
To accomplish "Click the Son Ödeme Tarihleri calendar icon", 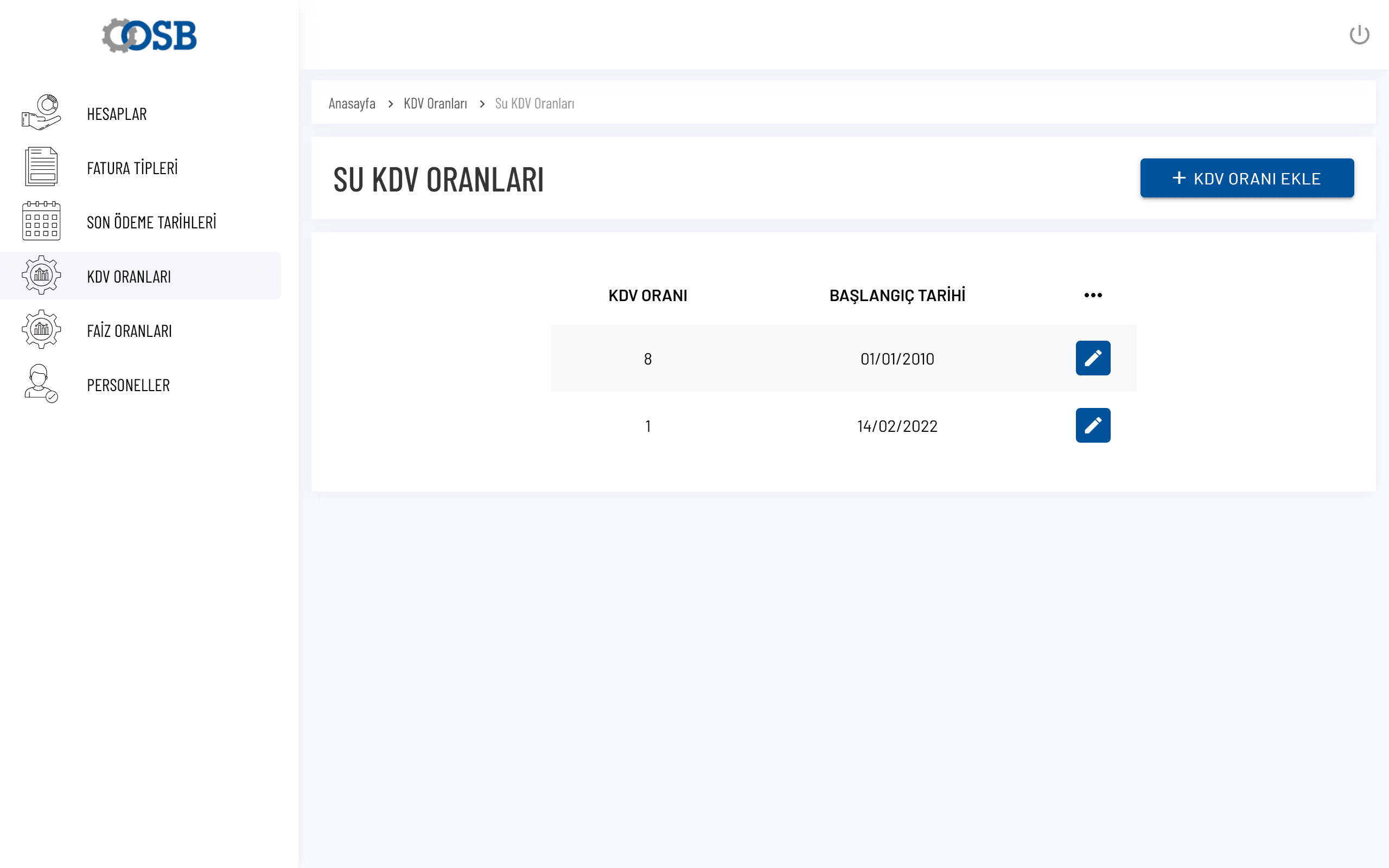I will click(41, 221).
